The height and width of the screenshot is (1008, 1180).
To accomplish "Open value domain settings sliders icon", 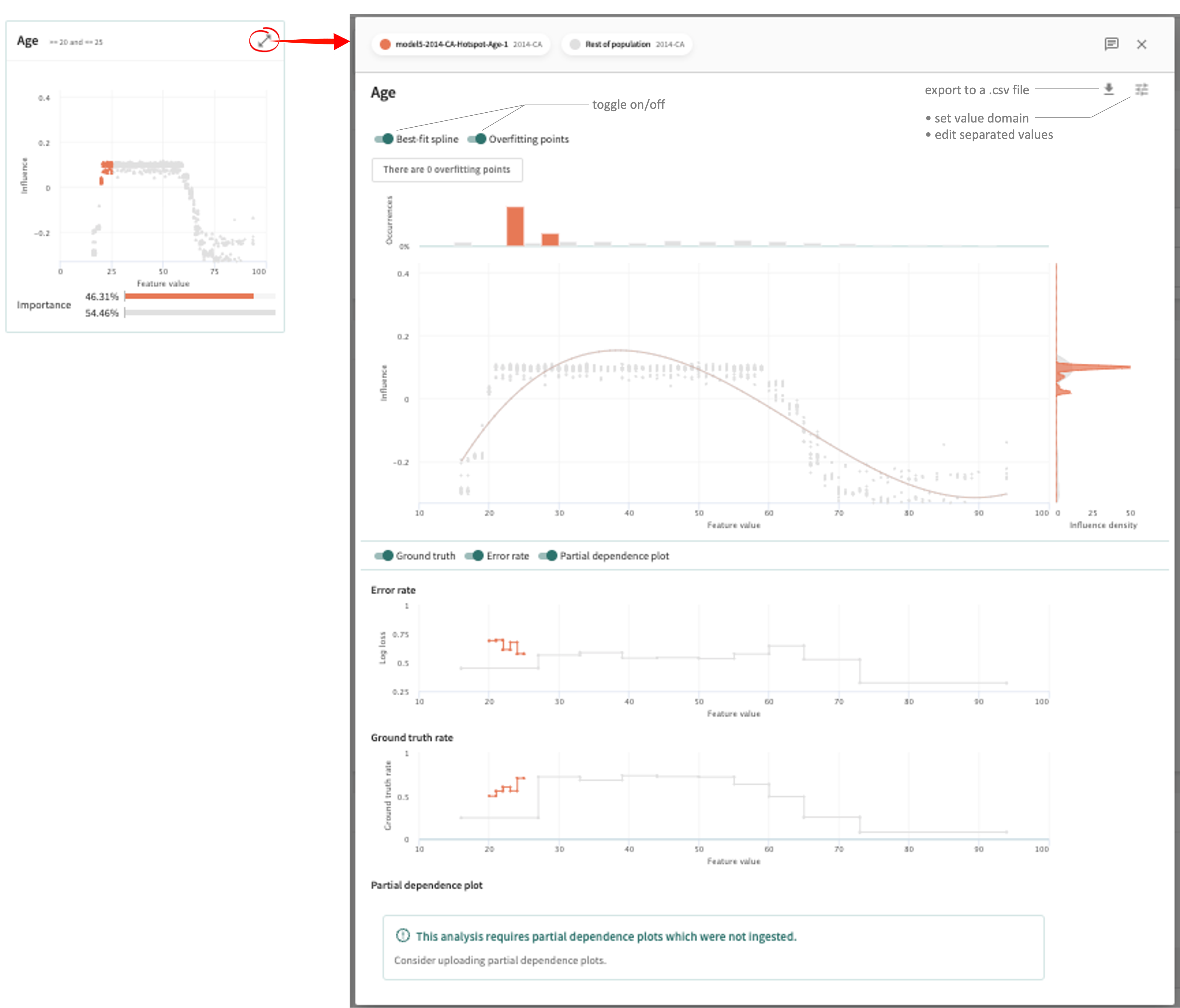I will (x=1141, y=89).
